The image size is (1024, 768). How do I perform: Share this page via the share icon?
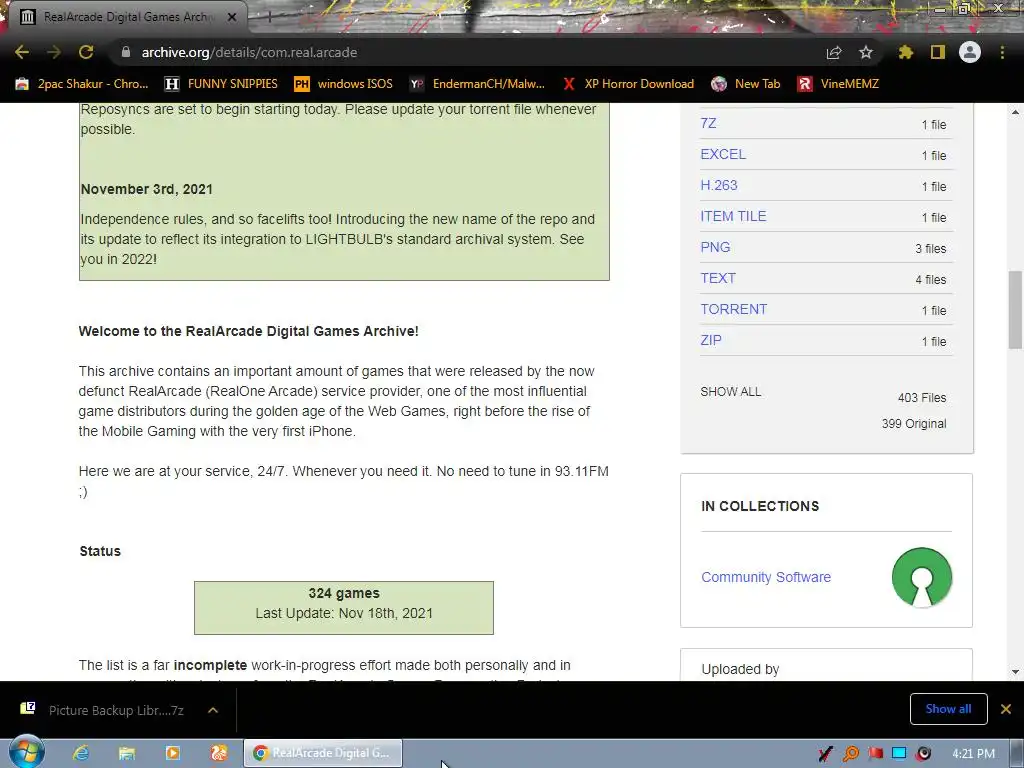tap(834, 52)
